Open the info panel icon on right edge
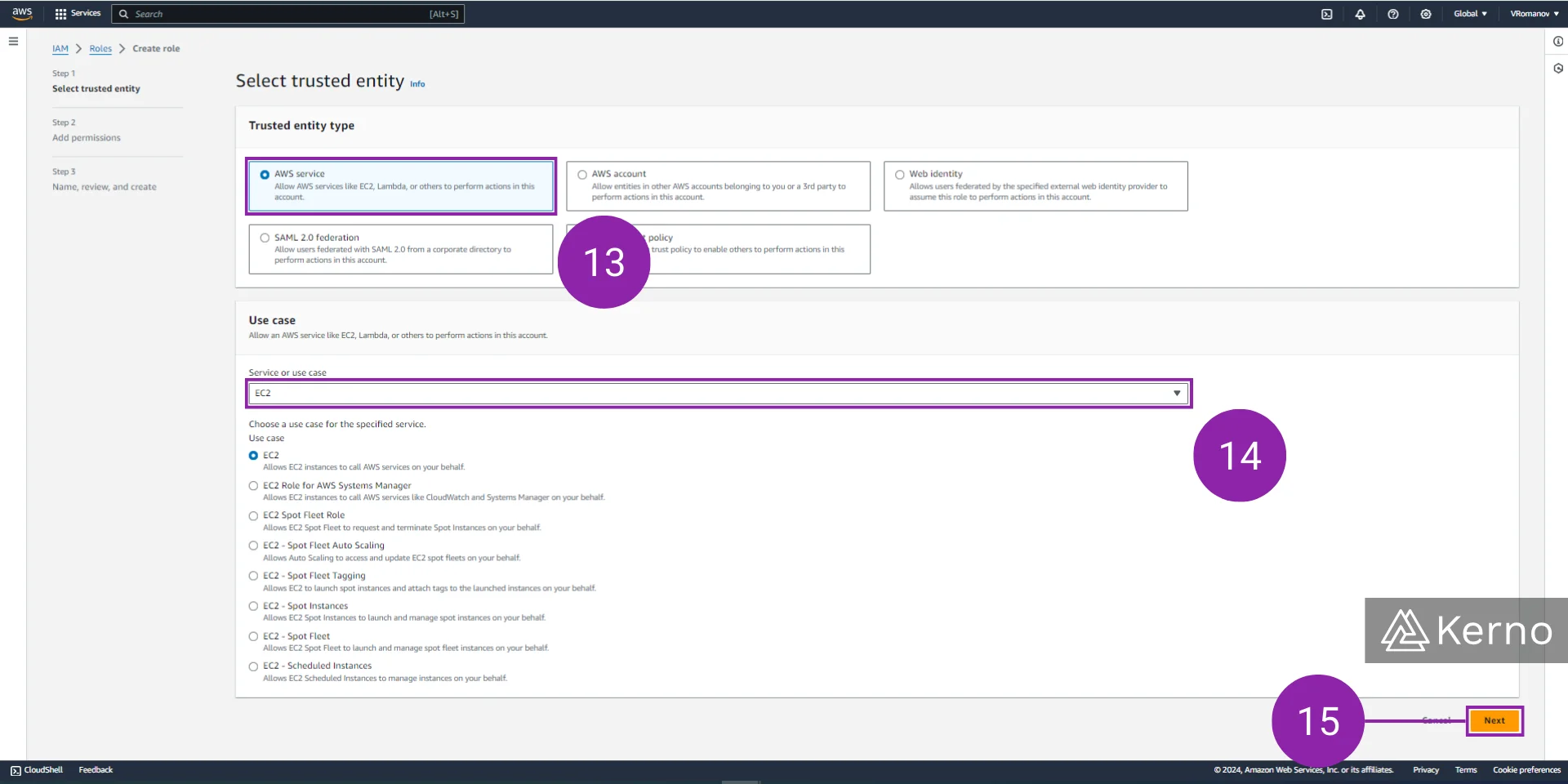Image resolution: width=1568 pixels, height=784 pixels. click(1557, 42)
